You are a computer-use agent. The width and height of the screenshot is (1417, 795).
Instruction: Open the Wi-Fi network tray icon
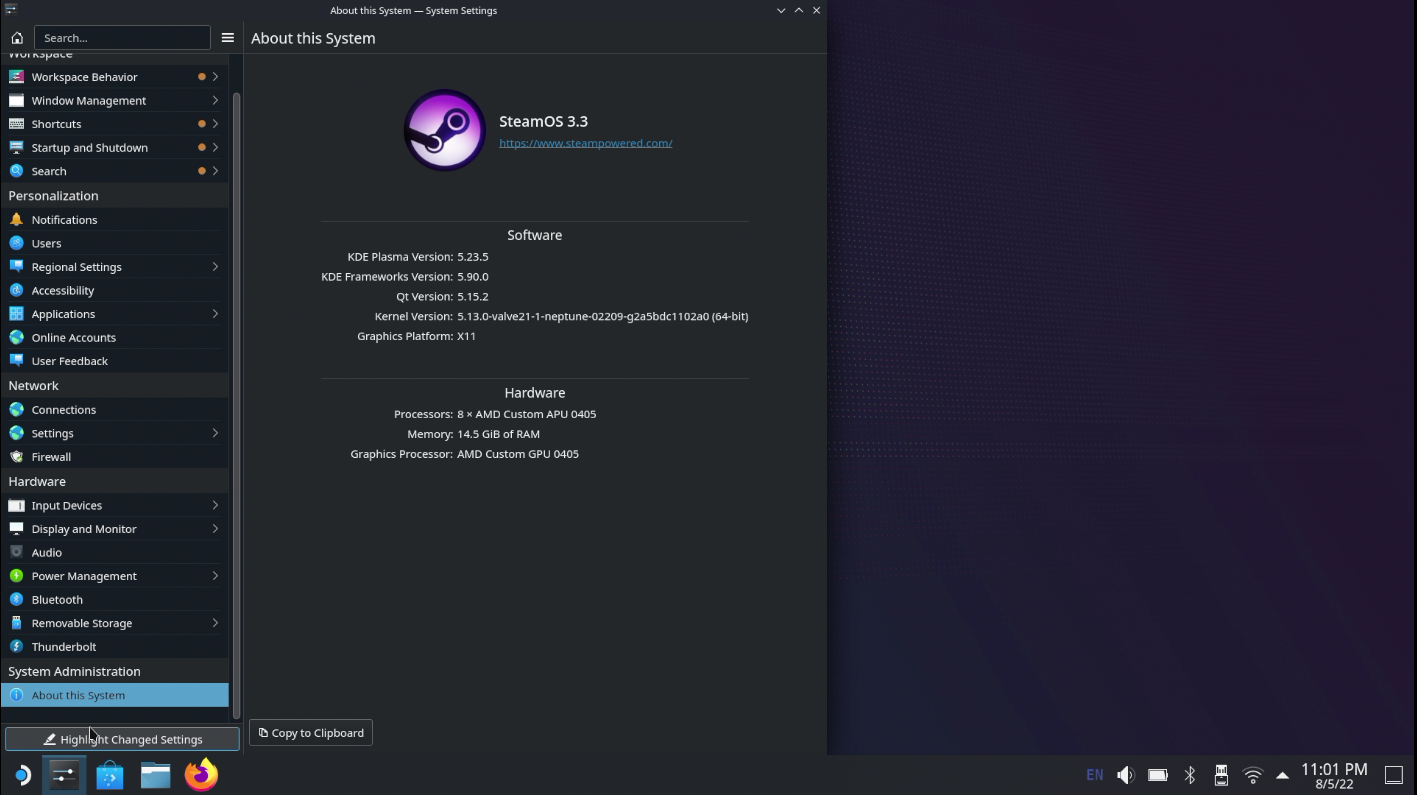(x=1253, y=775)
